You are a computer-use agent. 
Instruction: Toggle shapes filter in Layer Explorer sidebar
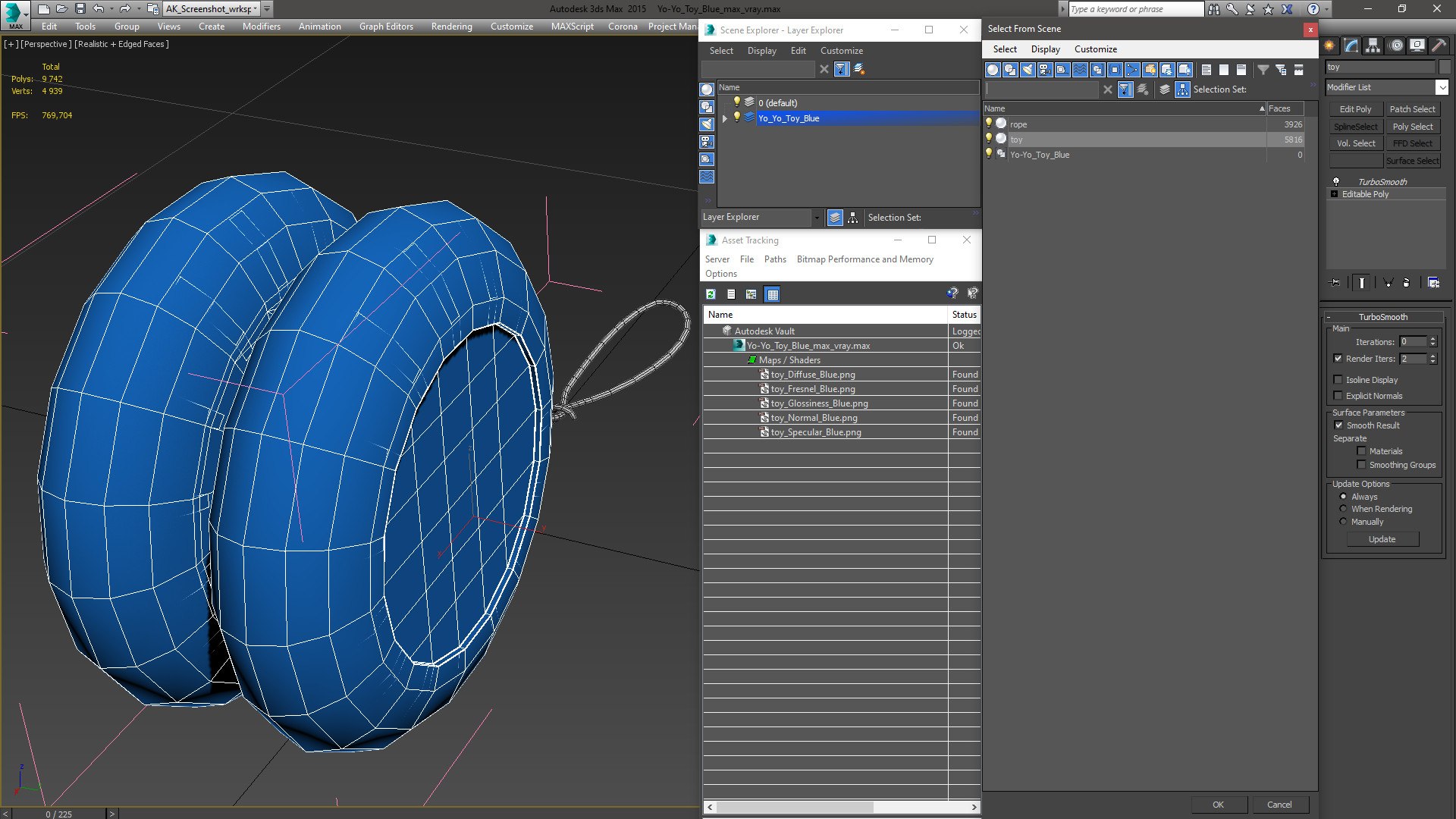coord(706,107)
